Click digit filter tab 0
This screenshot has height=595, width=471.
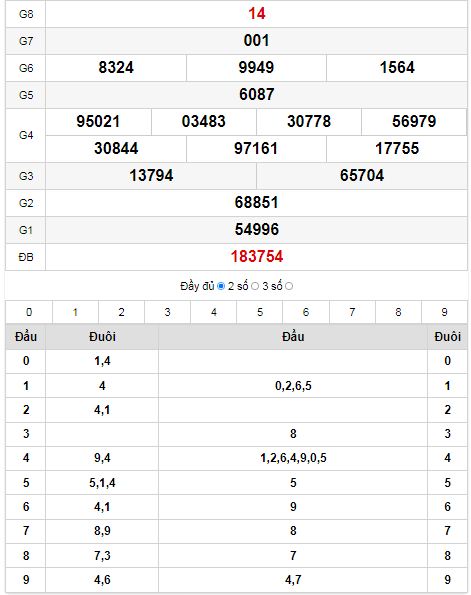(x=29, y=312)
